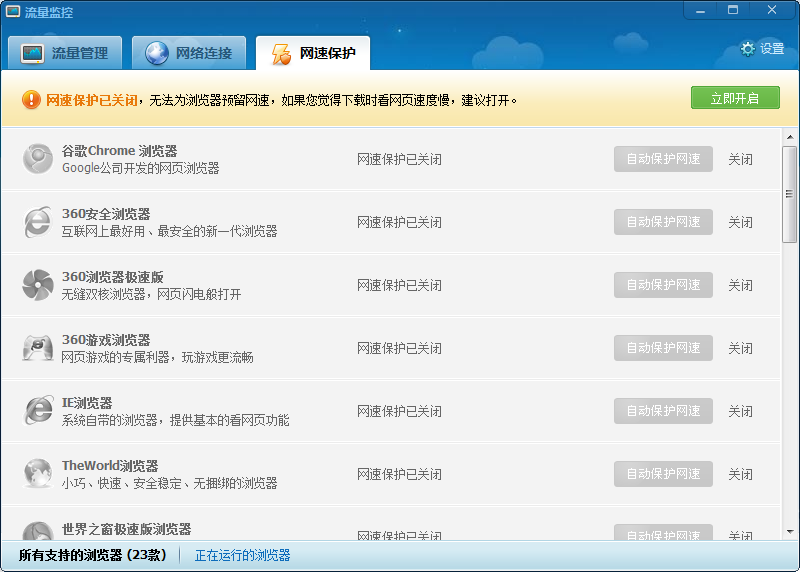The image size is (800, 572).
Task: Click the 360浏览器极速版 pinwheel icon
Action: coord(38,285)
